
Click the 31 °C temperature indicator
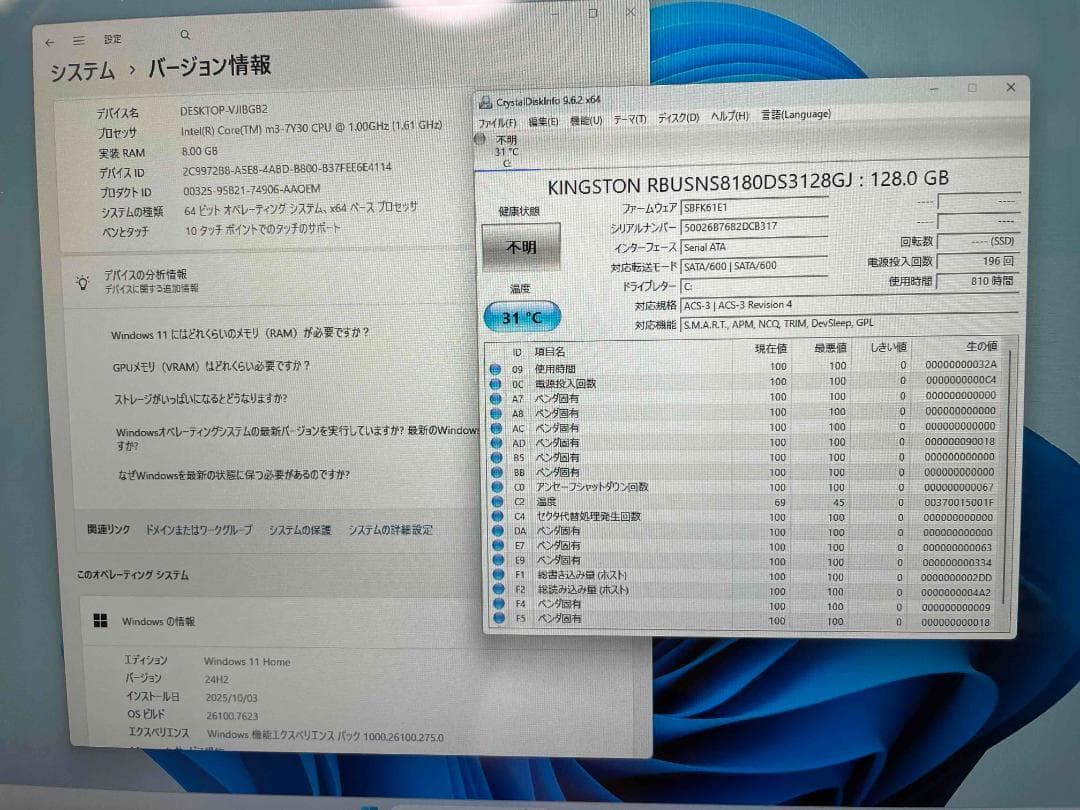[521, 316]
